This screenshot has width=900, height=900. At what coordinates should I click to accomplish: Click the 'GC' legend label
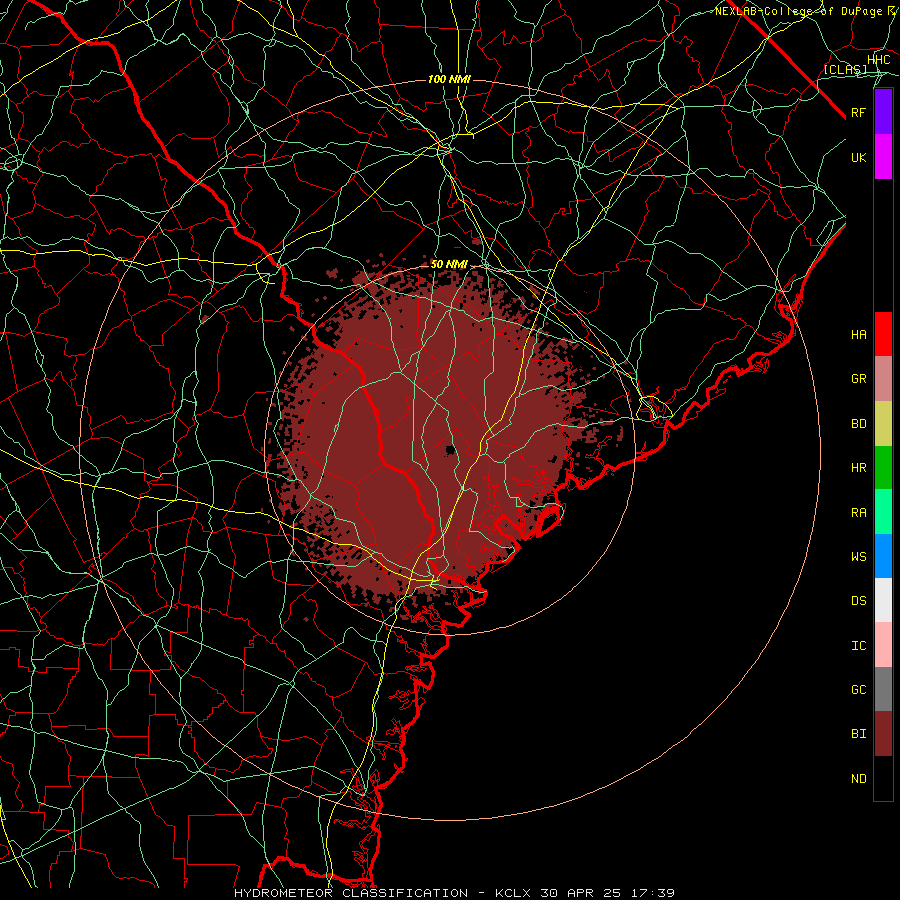point(859,690)
